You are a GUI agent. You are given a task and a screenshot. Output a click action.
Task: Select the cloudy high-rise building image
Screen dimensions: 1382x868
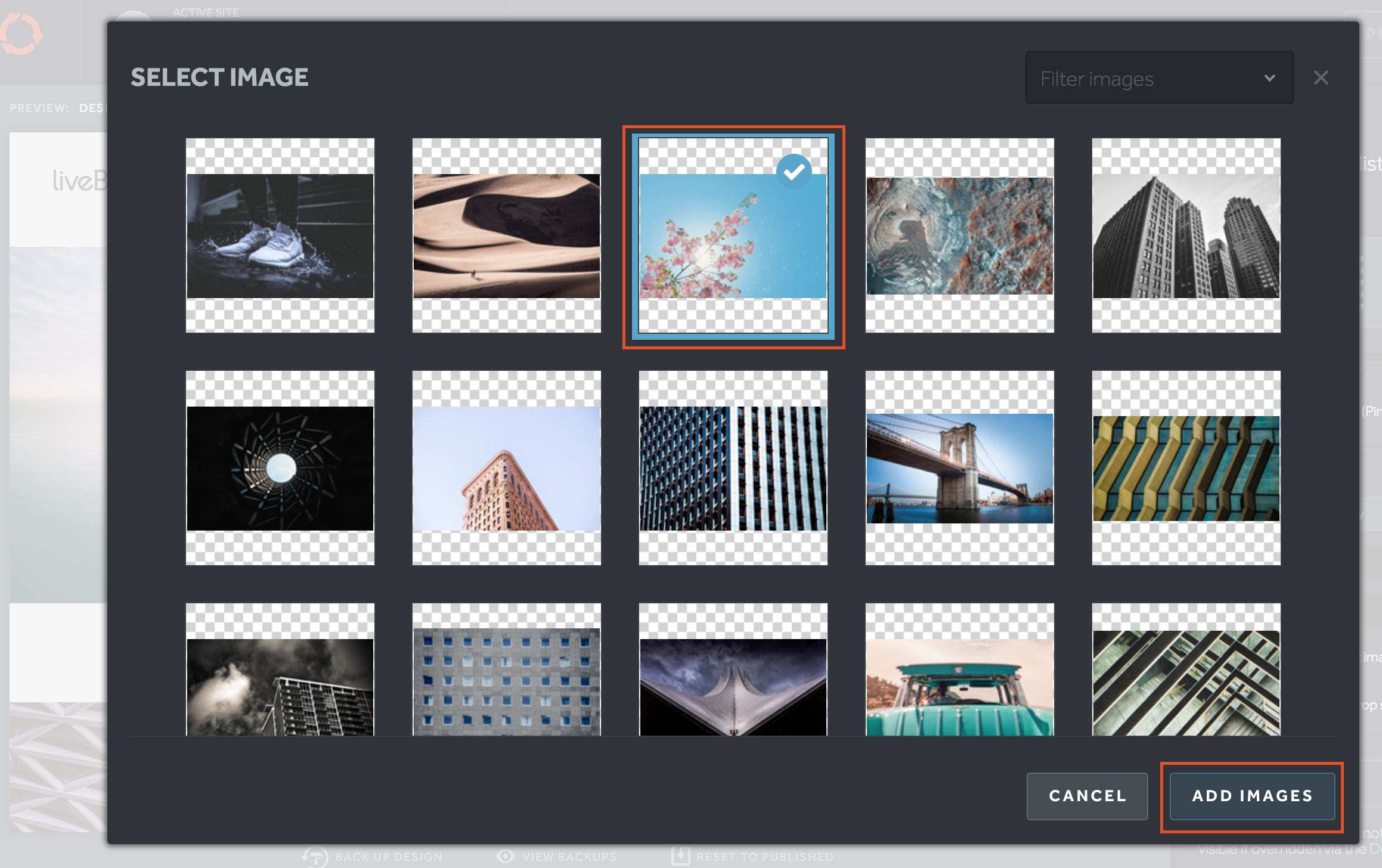click(x=280, y=686)
